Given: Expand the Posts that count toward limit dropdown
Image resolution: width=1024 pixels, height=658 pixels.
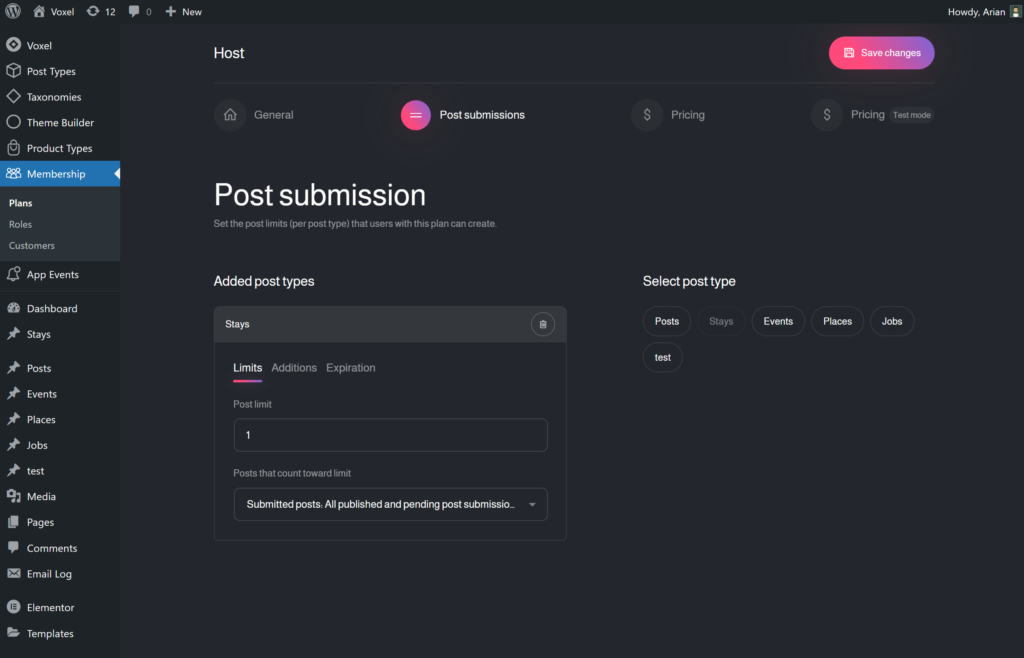Looking at the screenshot, I should coord(390,505).
